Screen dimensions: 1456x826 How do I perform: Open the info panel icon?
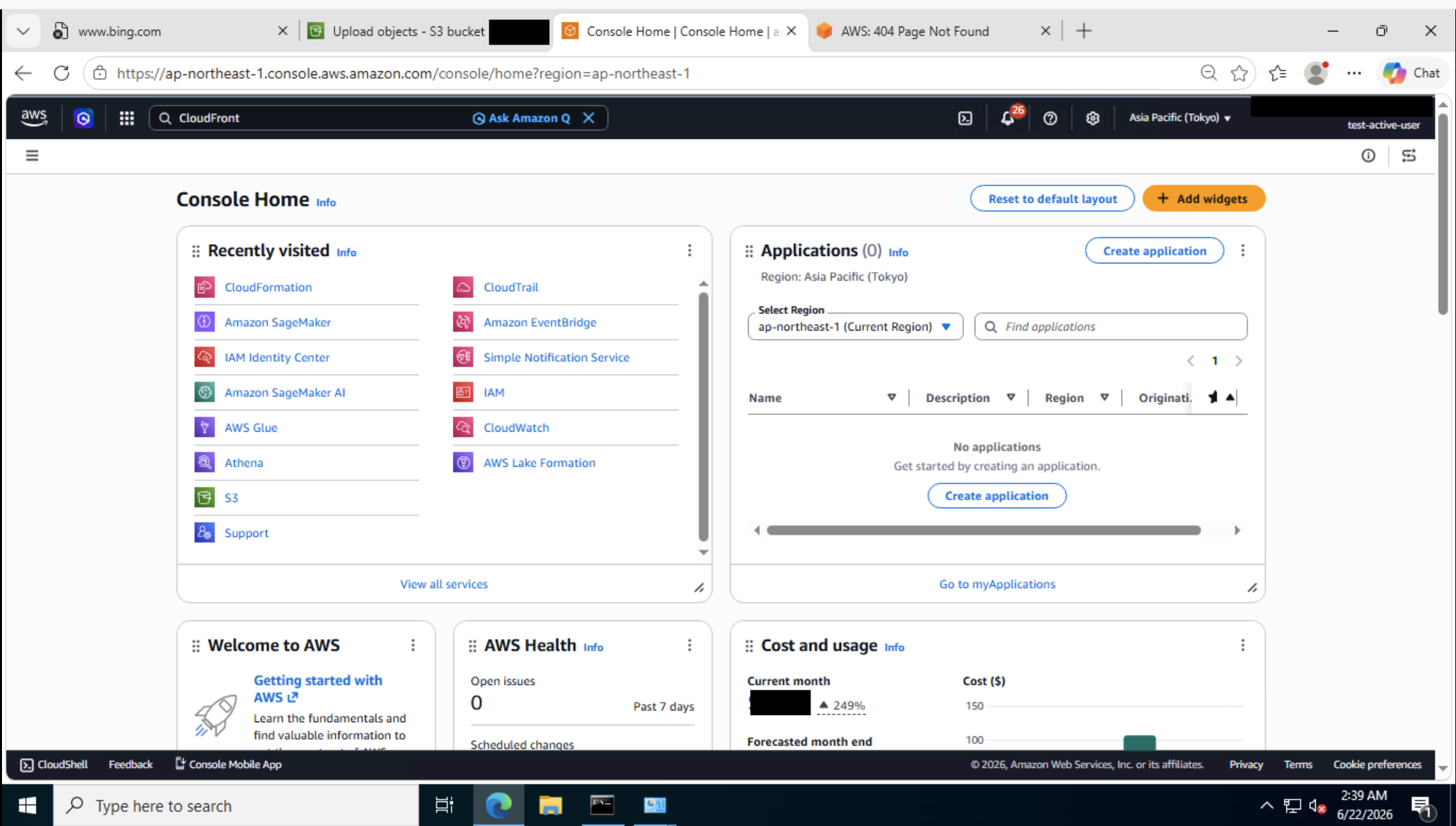point(1368,156)
